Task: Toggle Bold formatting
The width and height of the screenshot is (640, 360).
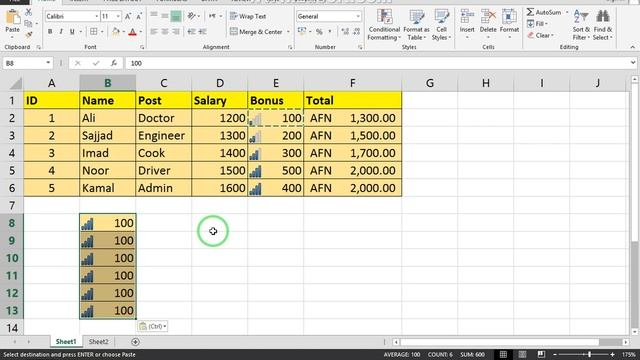Action: point(50,31)
